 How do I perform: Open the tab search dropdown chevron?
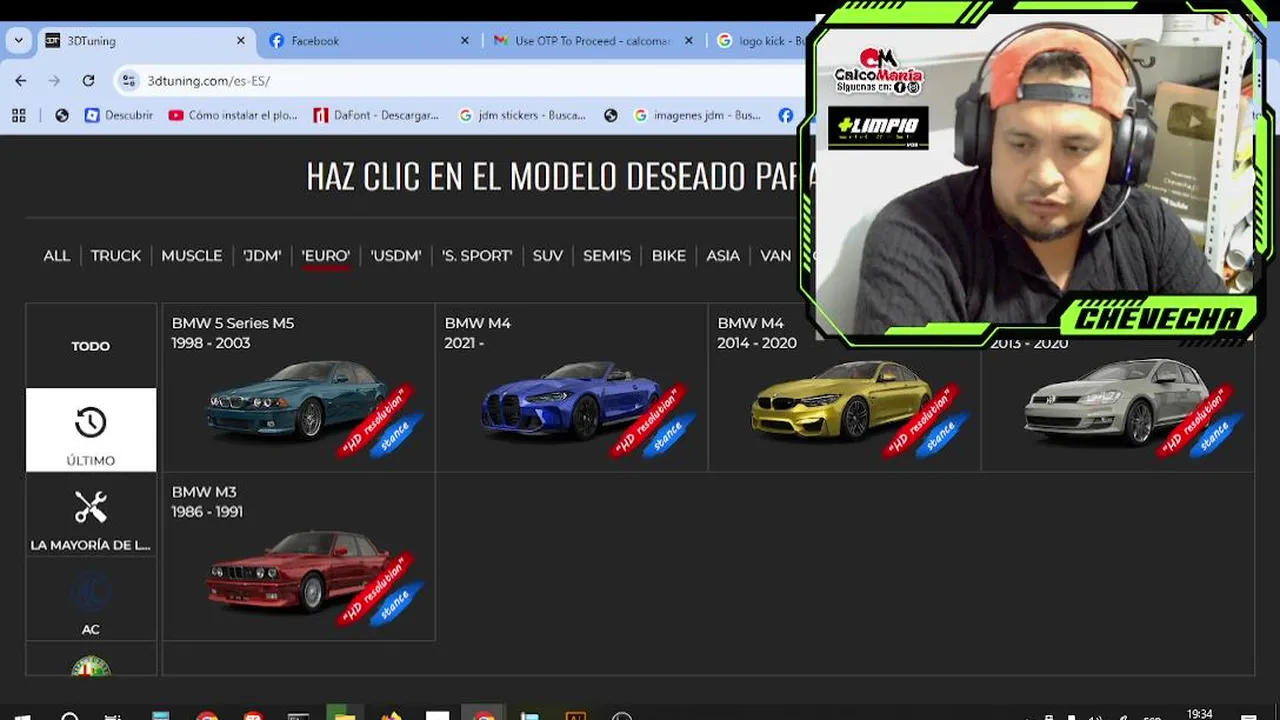click(18, 41)
